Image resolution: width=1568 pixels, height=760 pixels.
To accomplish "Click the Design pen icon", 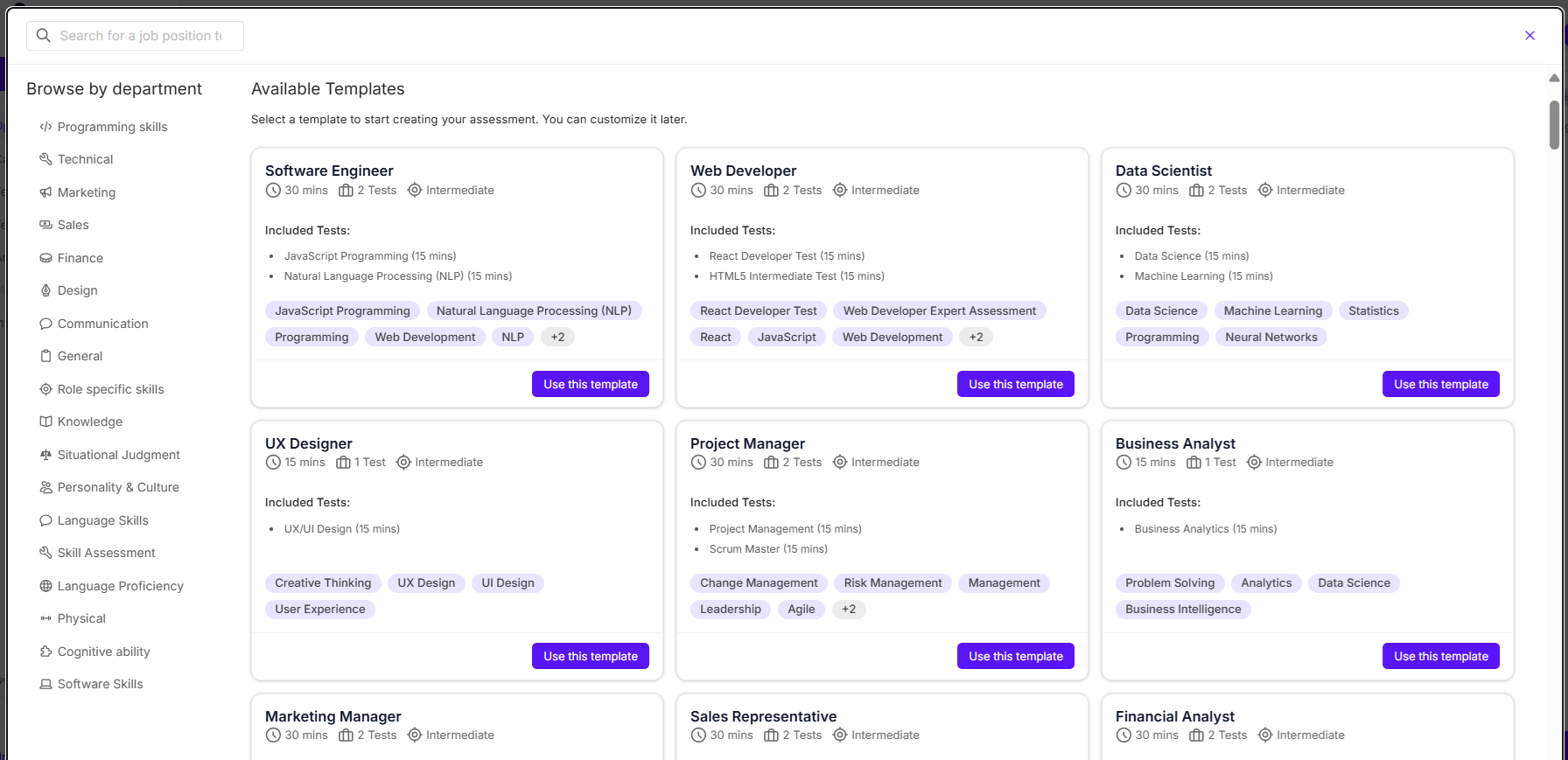I will pos(45,290).
